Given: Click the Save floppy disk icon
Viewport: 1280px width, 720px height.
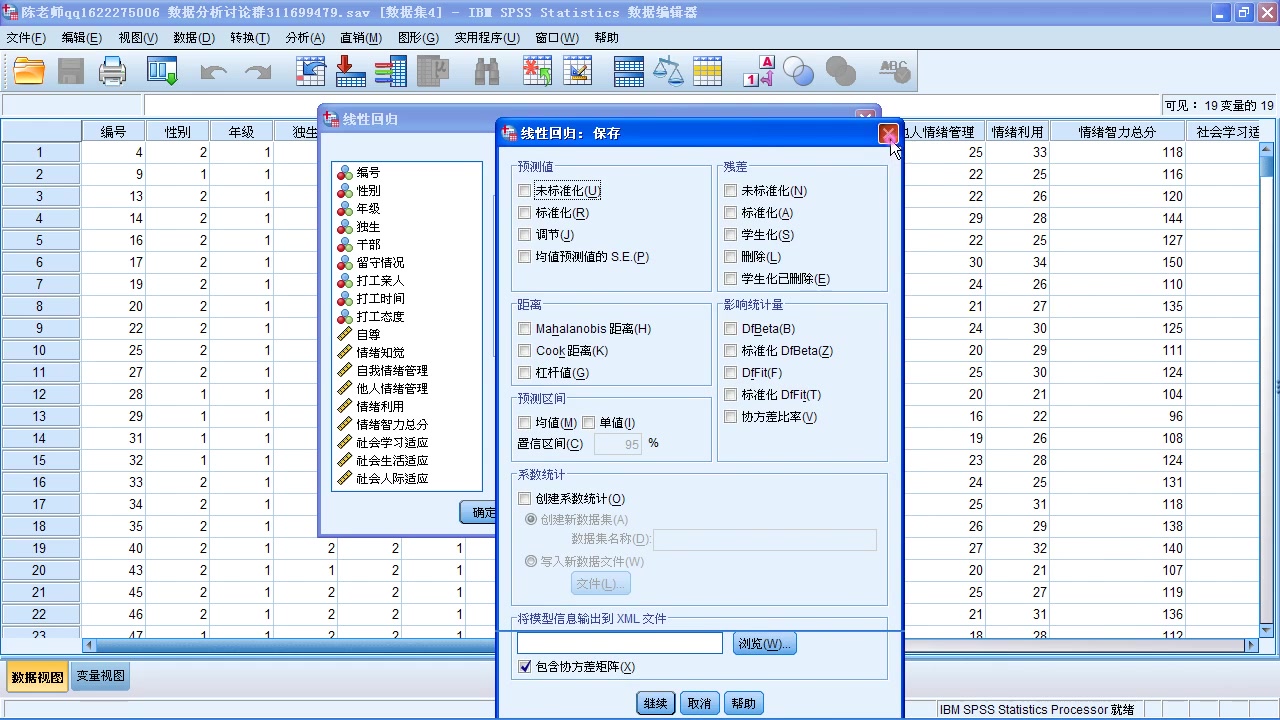Looking at the screenshot, I should 71,71.
